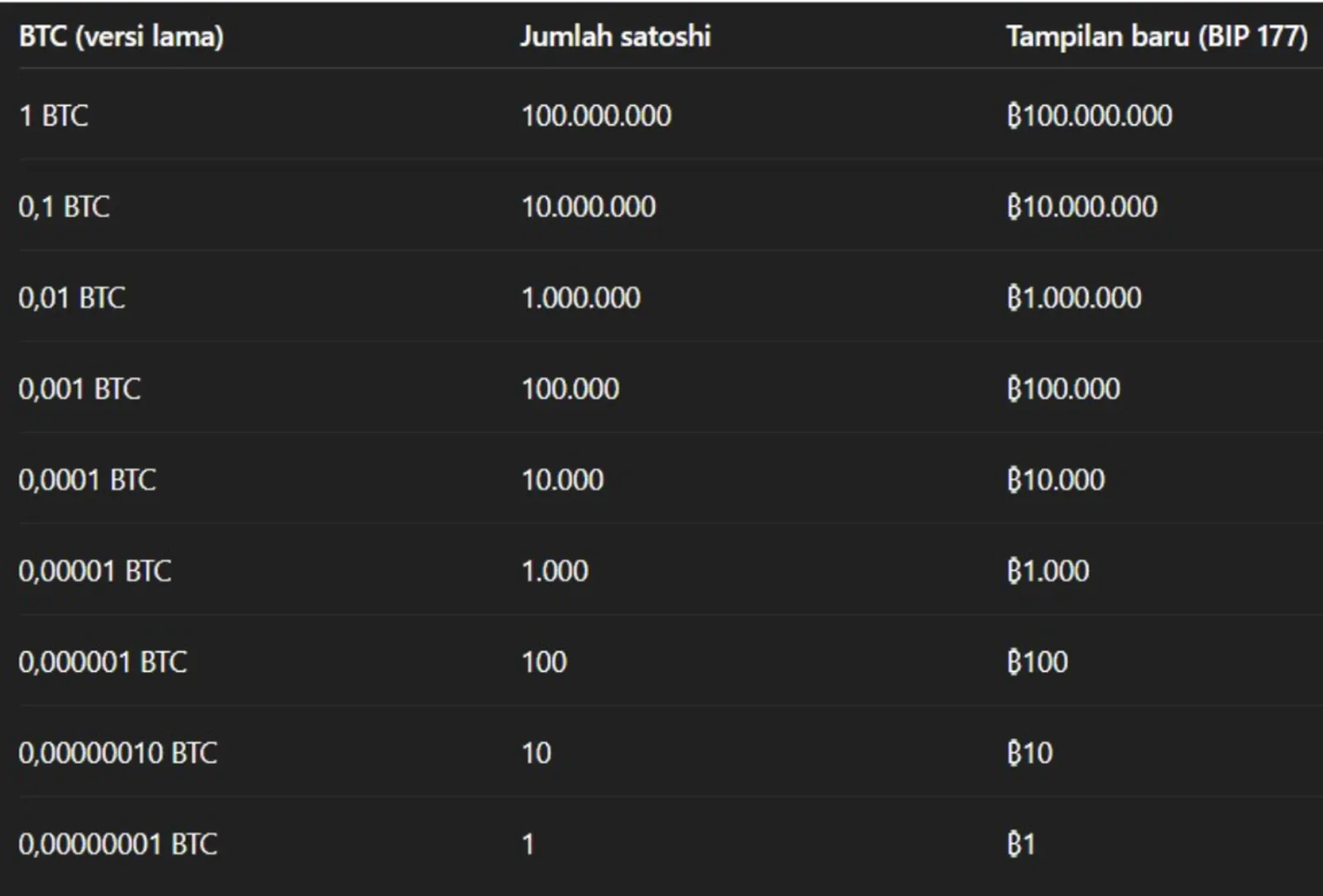Click the '0,01 BTC' cell
The width and height of the screenshot is (1323, 896).
click(x=72, y=298)
